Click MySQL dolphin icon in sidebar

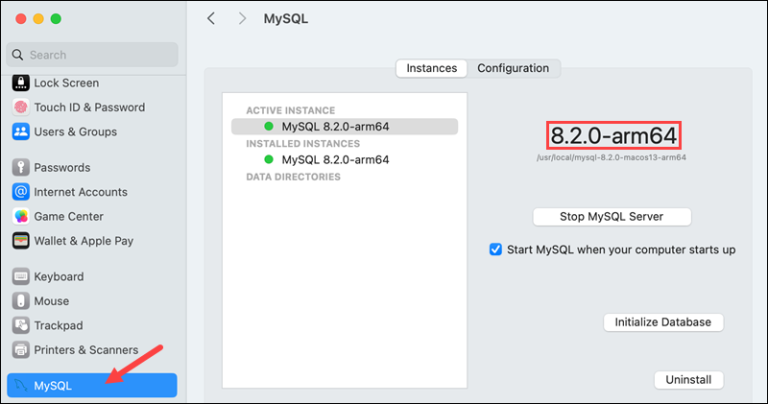click(21, 385)
